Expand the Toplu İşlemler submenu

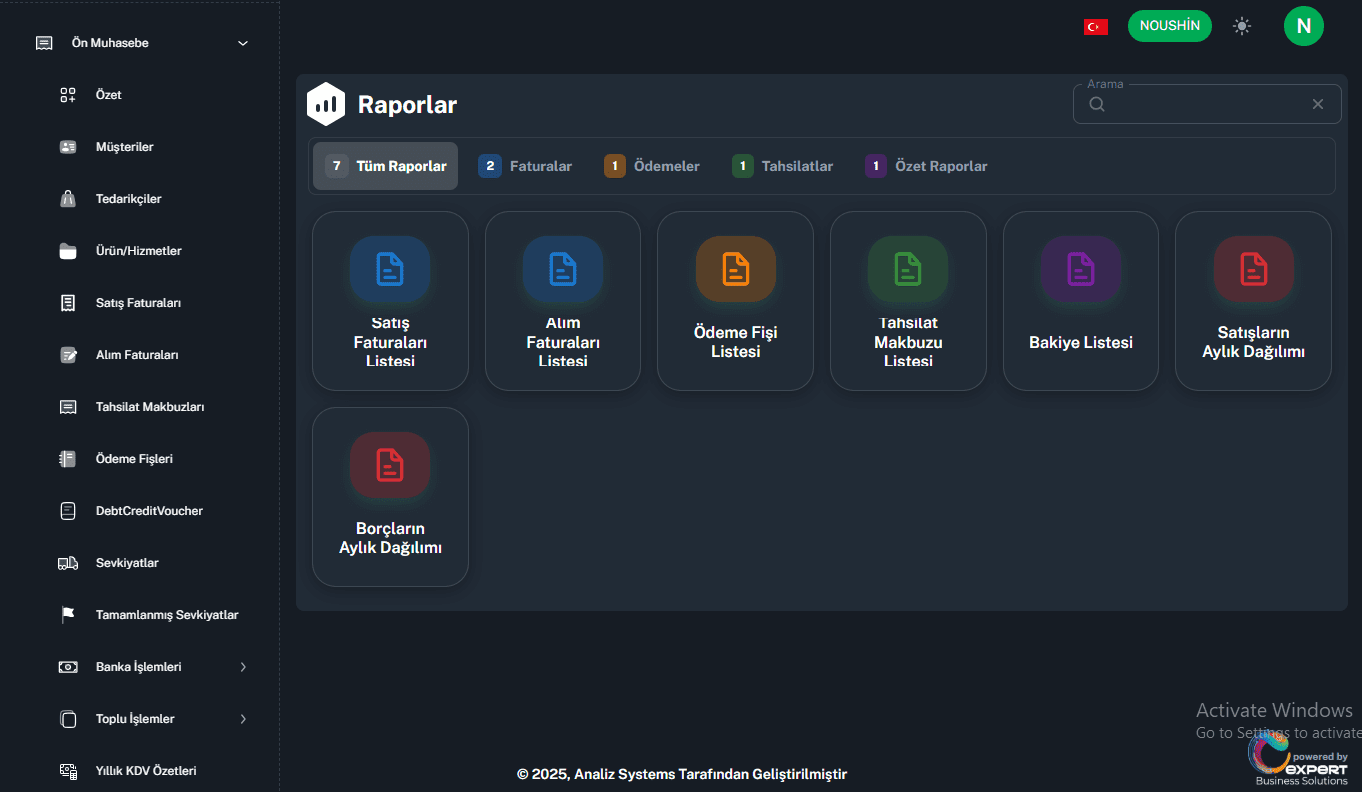pyautogui.click(x=242, y=719)
